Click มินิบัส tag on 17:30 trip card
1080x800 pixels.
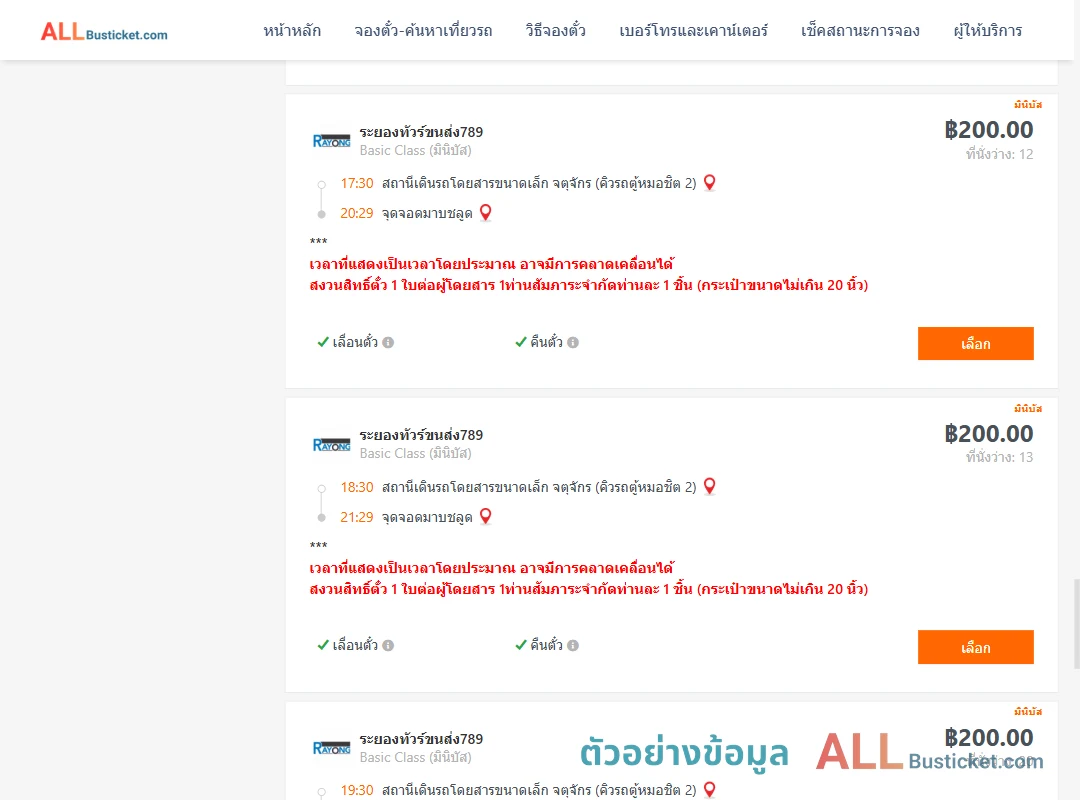click(x=1028, y=105)
